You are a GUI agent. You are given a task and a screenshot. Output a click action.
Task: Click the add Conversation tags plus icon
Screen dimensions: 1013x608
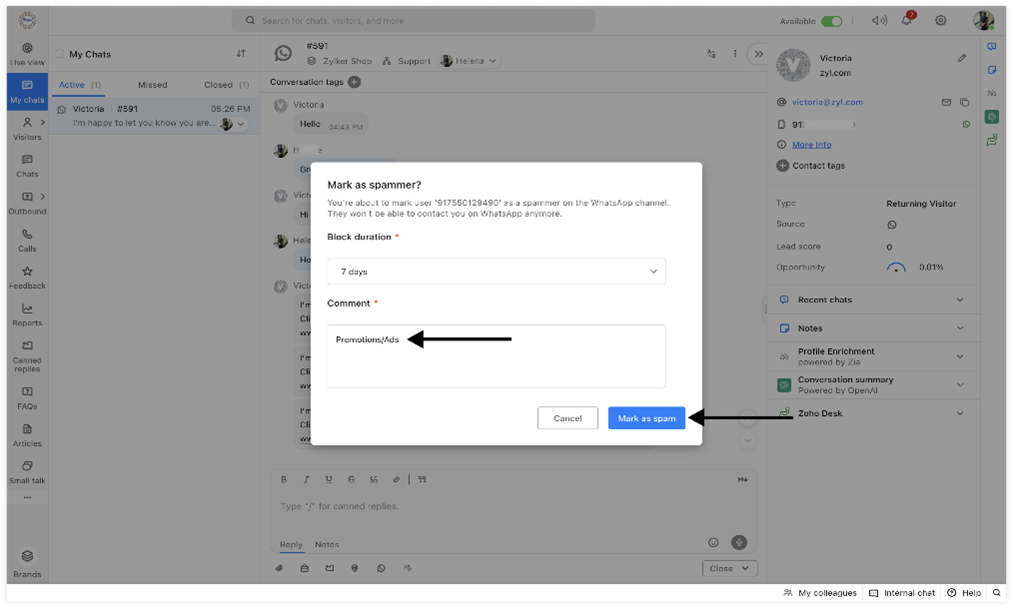click(x=354, y=82)
